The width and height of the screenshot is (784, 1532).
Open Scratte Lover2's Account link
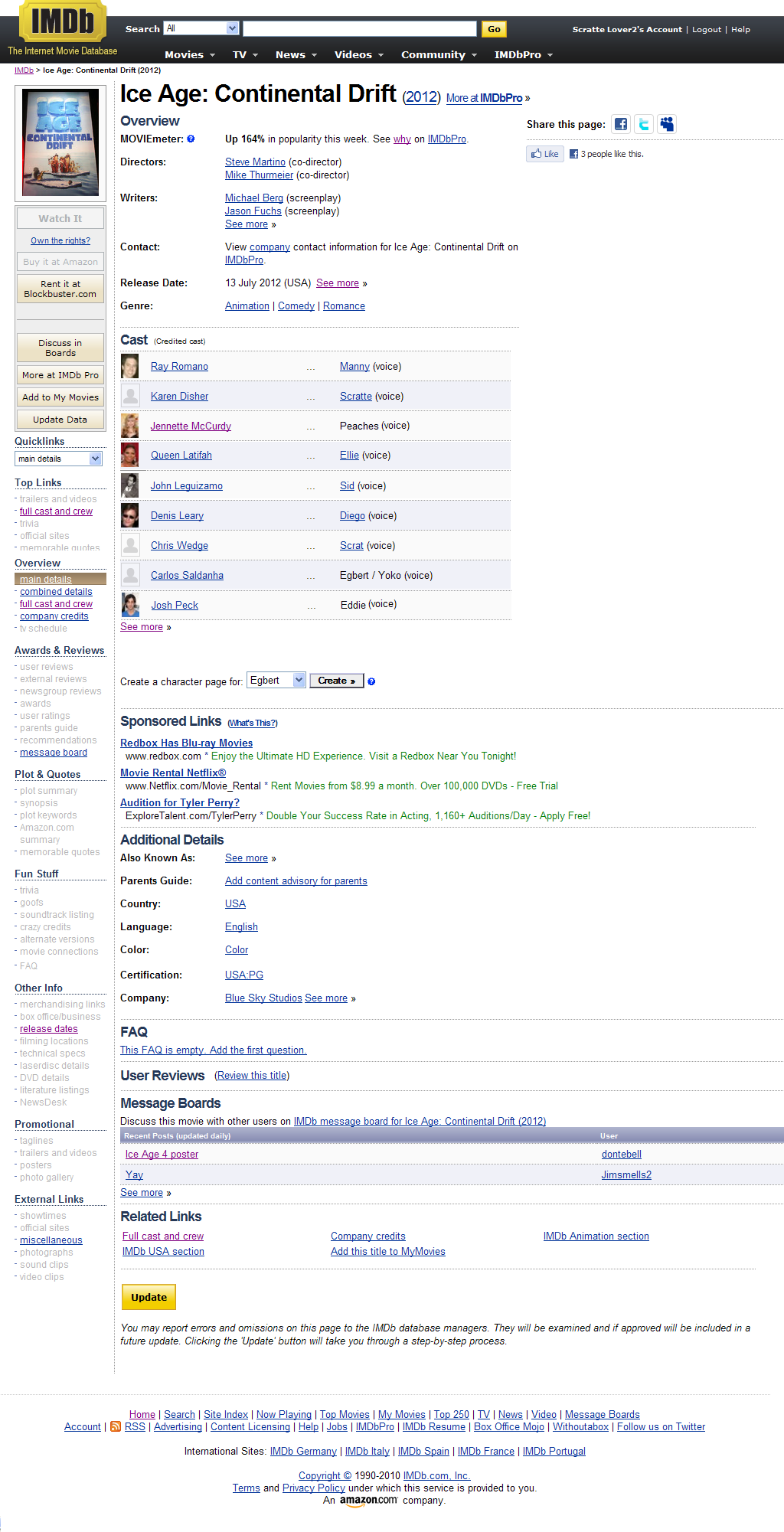(x=627, y=30)
